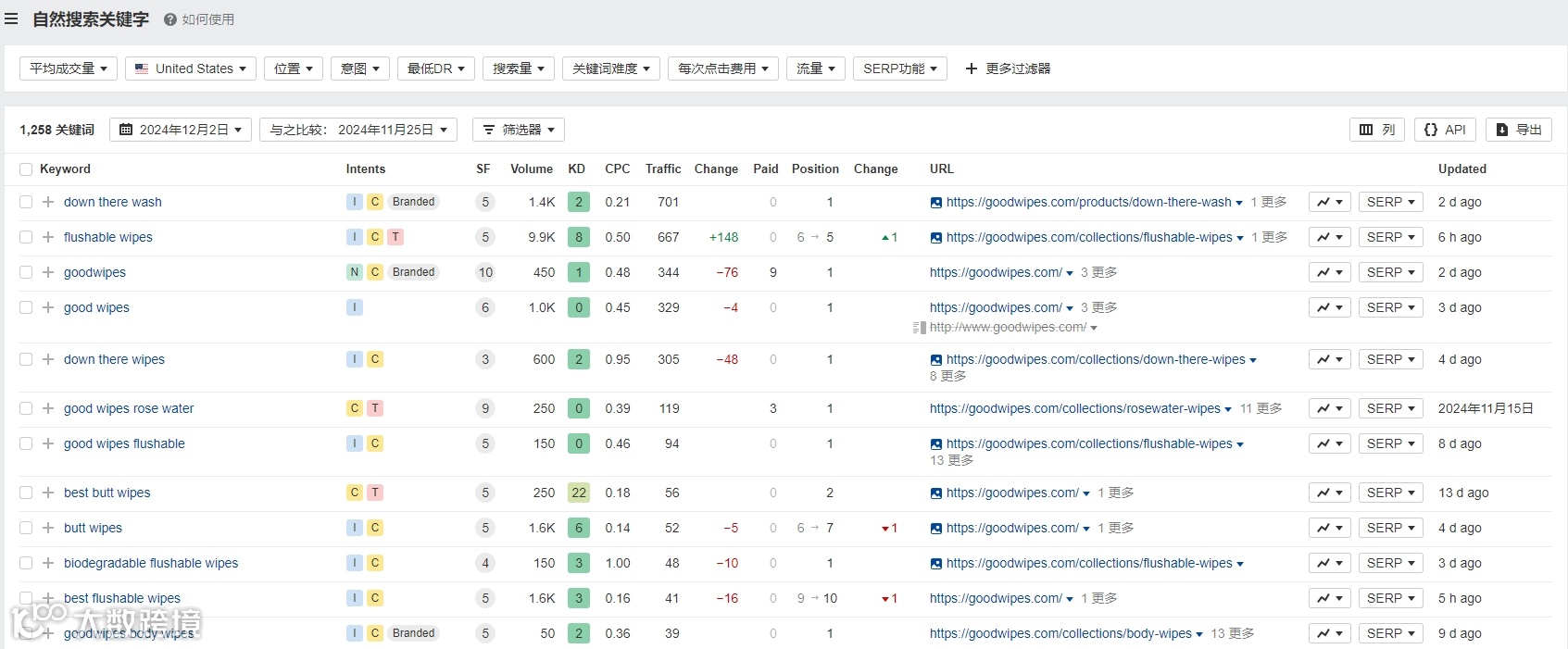
Task: Expand the 'goodwipes' keyword plus icon
Action: 48,272
